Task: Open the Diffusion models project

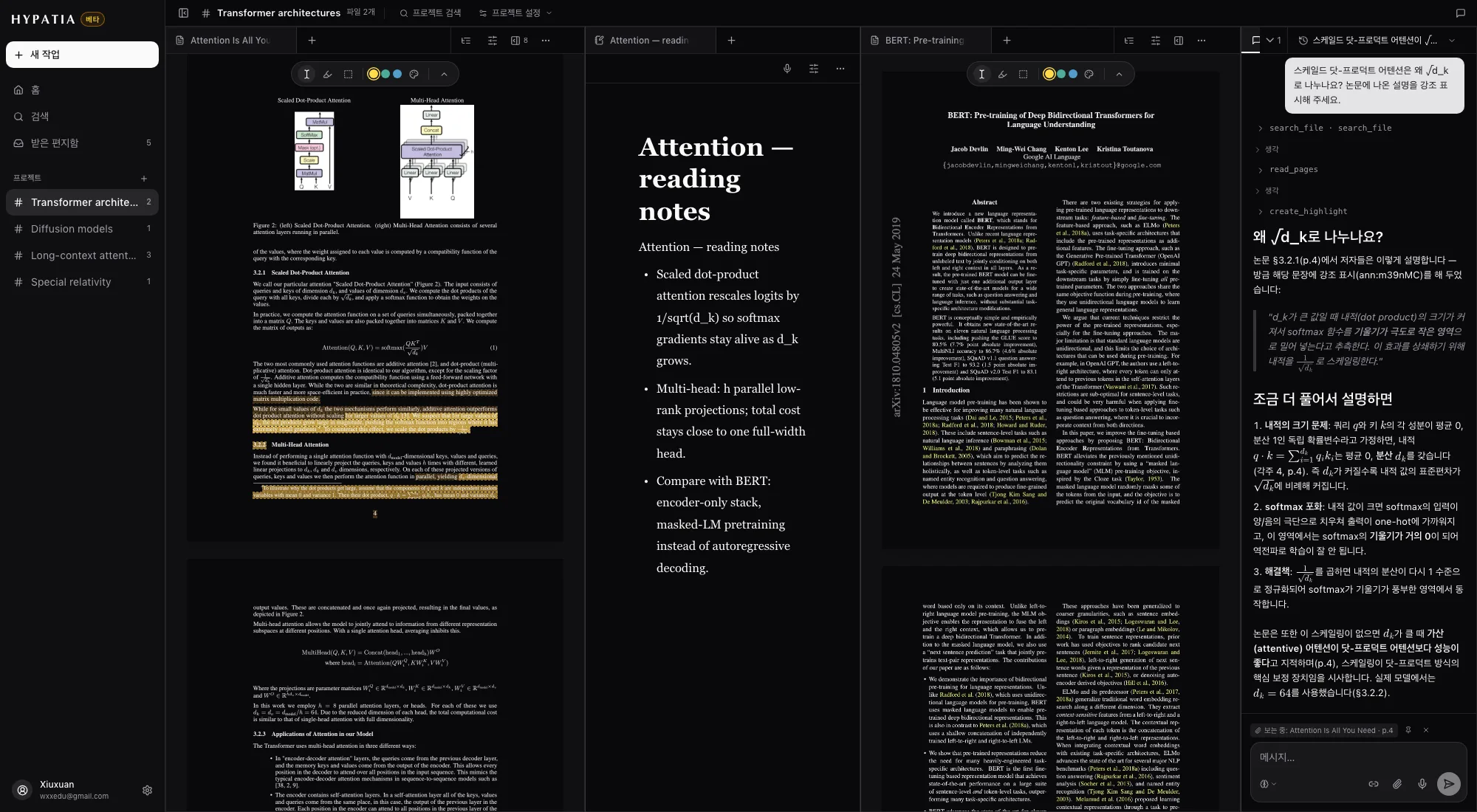Action: (82, 229)
